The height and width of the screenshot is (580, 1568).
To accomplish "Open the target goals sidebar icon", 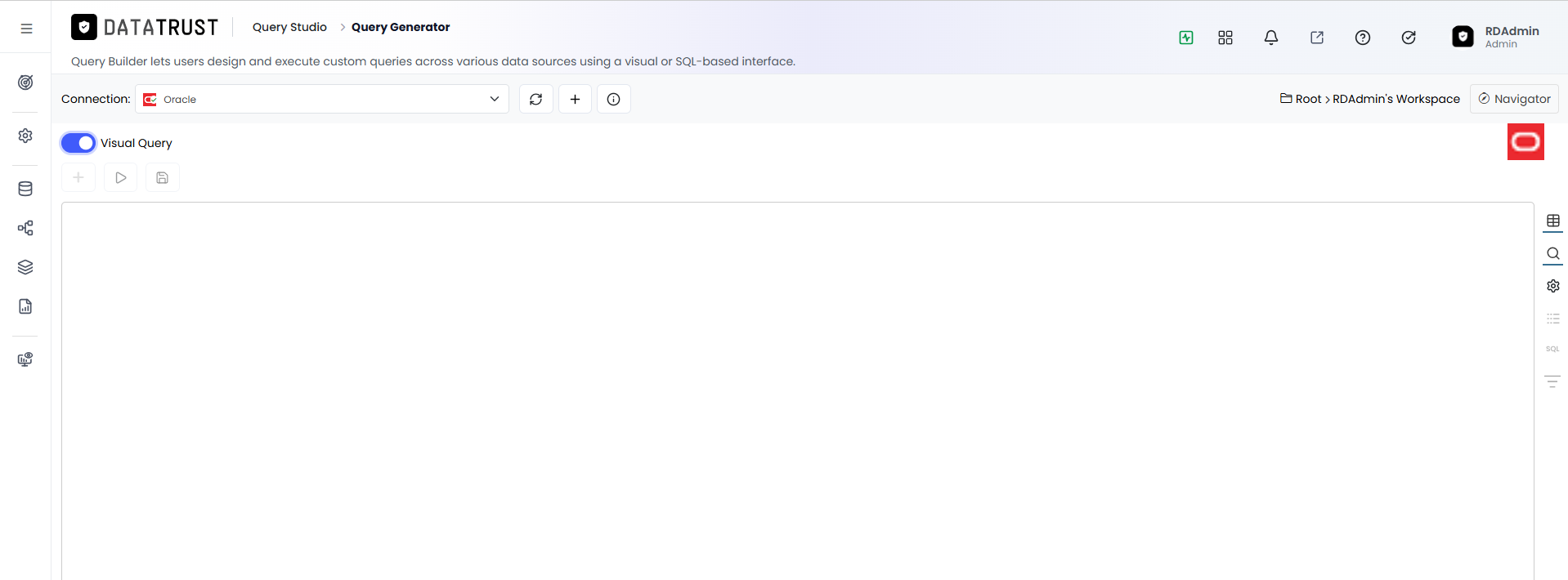I will pyautogui.click(x=25, y=83).
